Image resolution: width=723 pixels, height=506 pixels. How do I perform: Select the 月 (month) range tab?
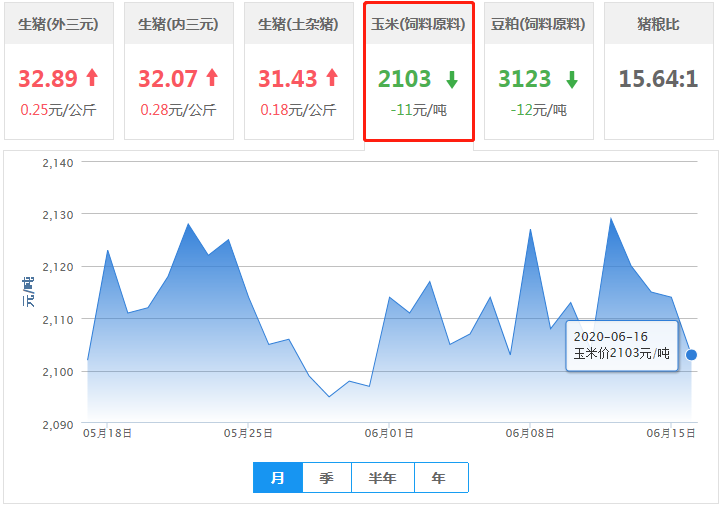coord(278,478)
